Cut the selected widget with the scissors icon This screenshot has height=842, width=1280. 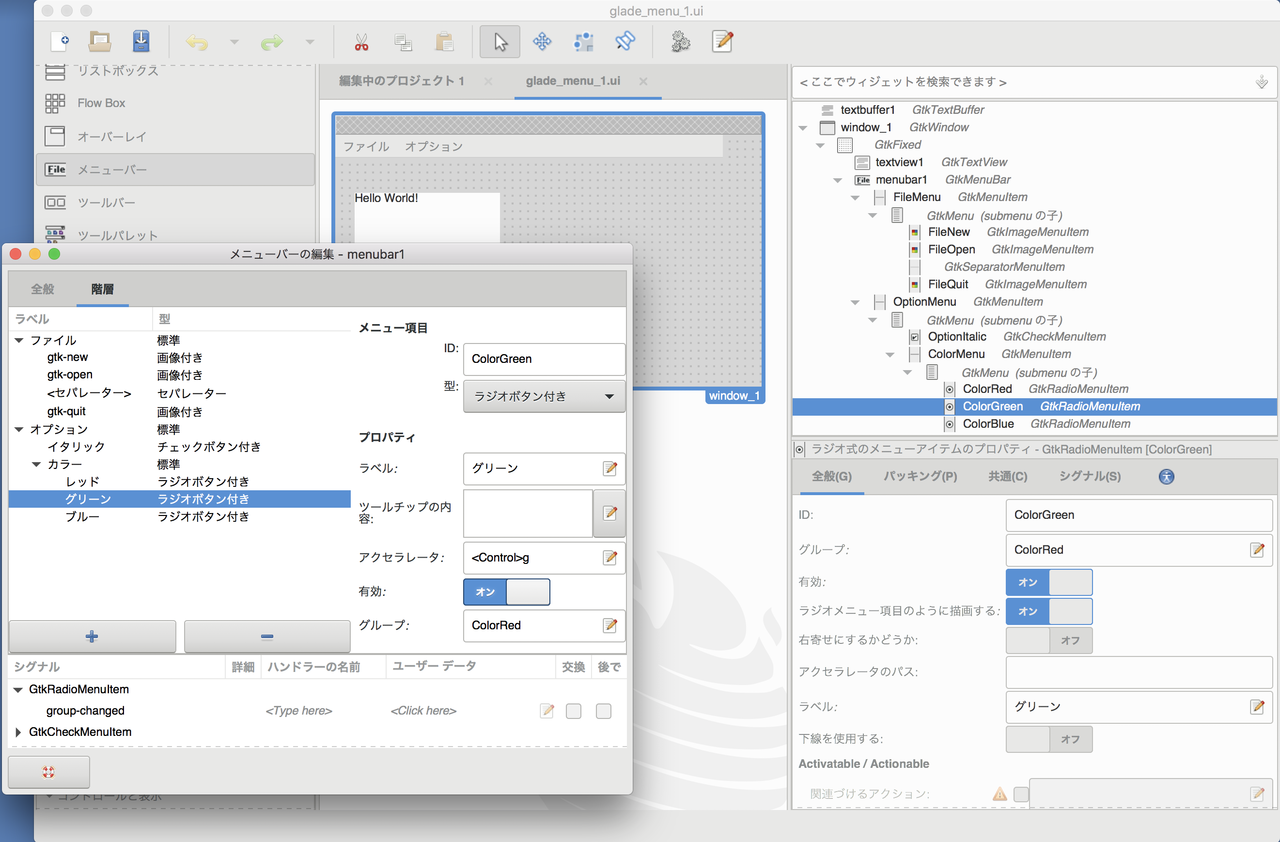pos(361,41)
